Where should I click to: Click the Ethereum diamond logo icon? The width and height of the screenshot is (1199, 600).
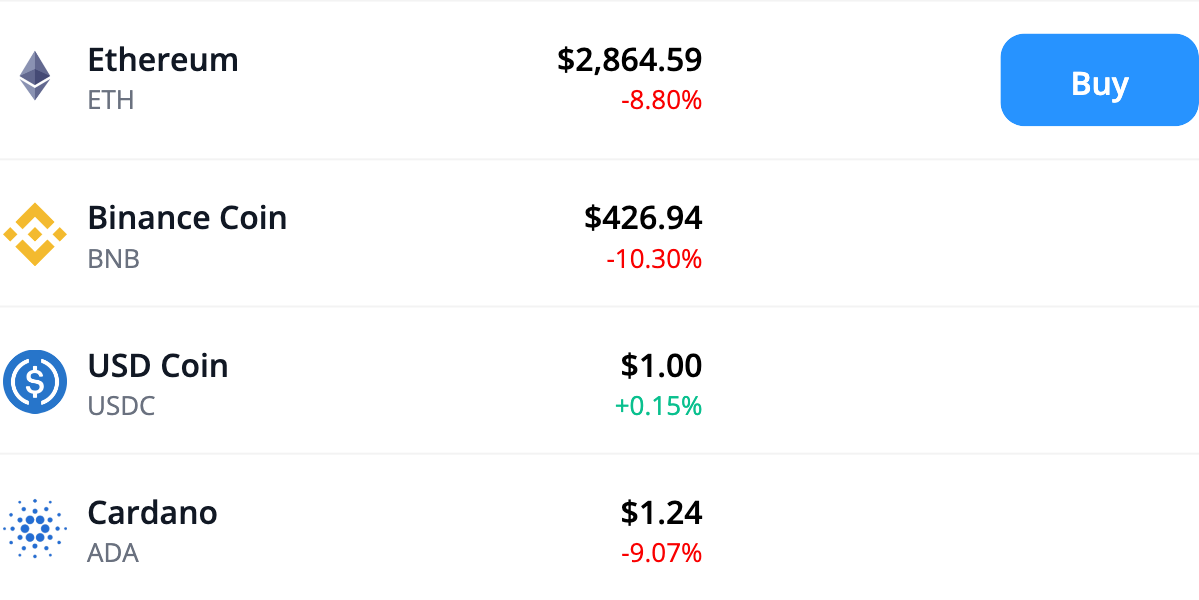click(x=36, y=74)
